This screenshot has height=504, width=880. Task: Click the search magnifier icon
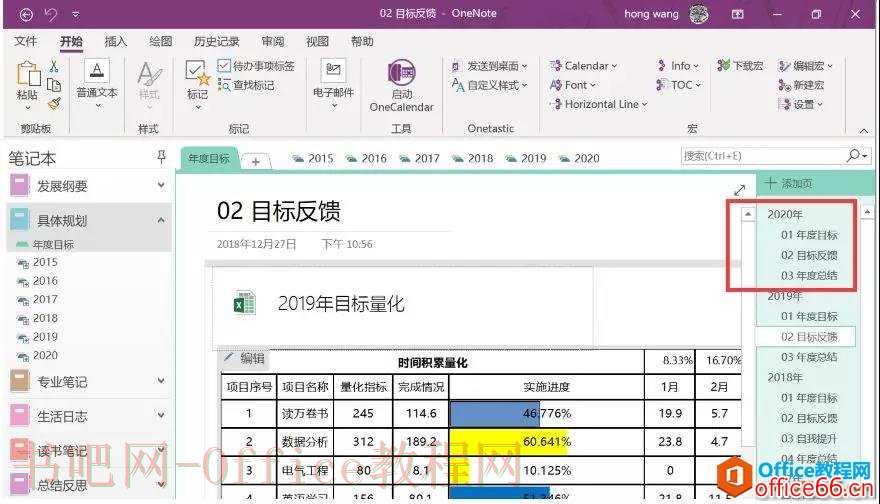point(854,155)
